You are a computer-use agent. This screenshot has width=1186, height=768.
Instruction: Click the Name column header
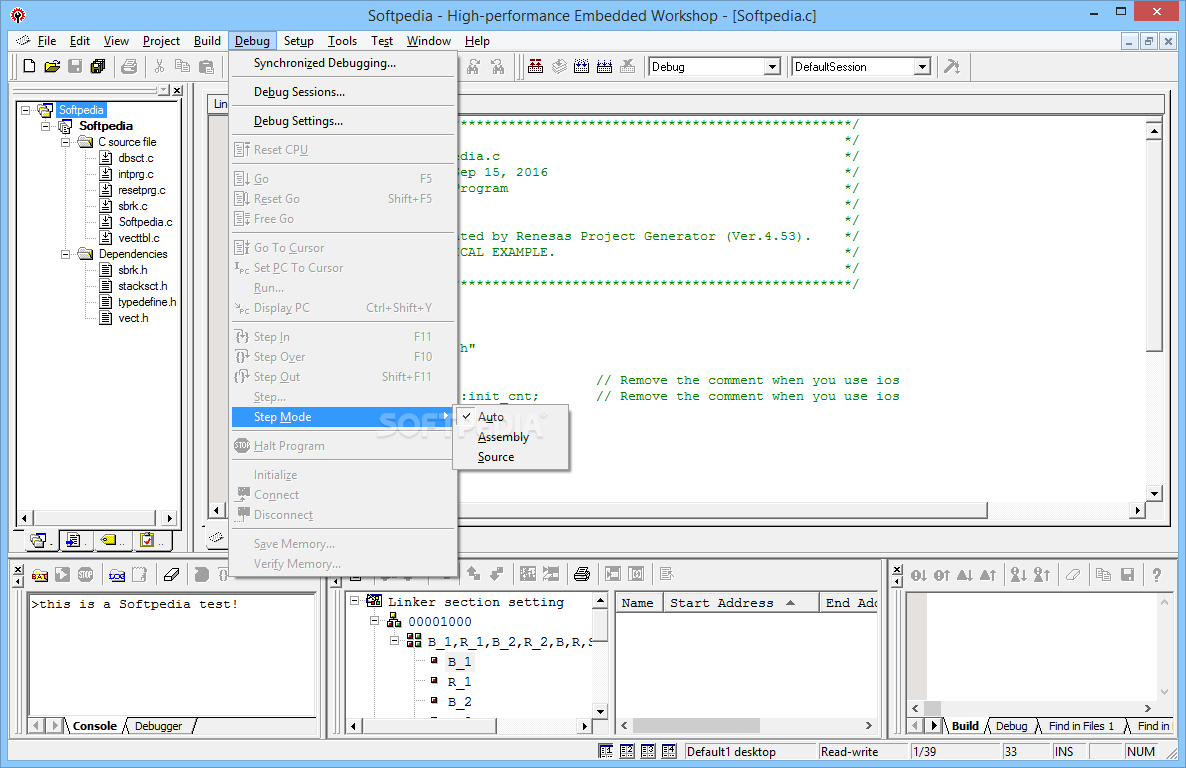638,602
